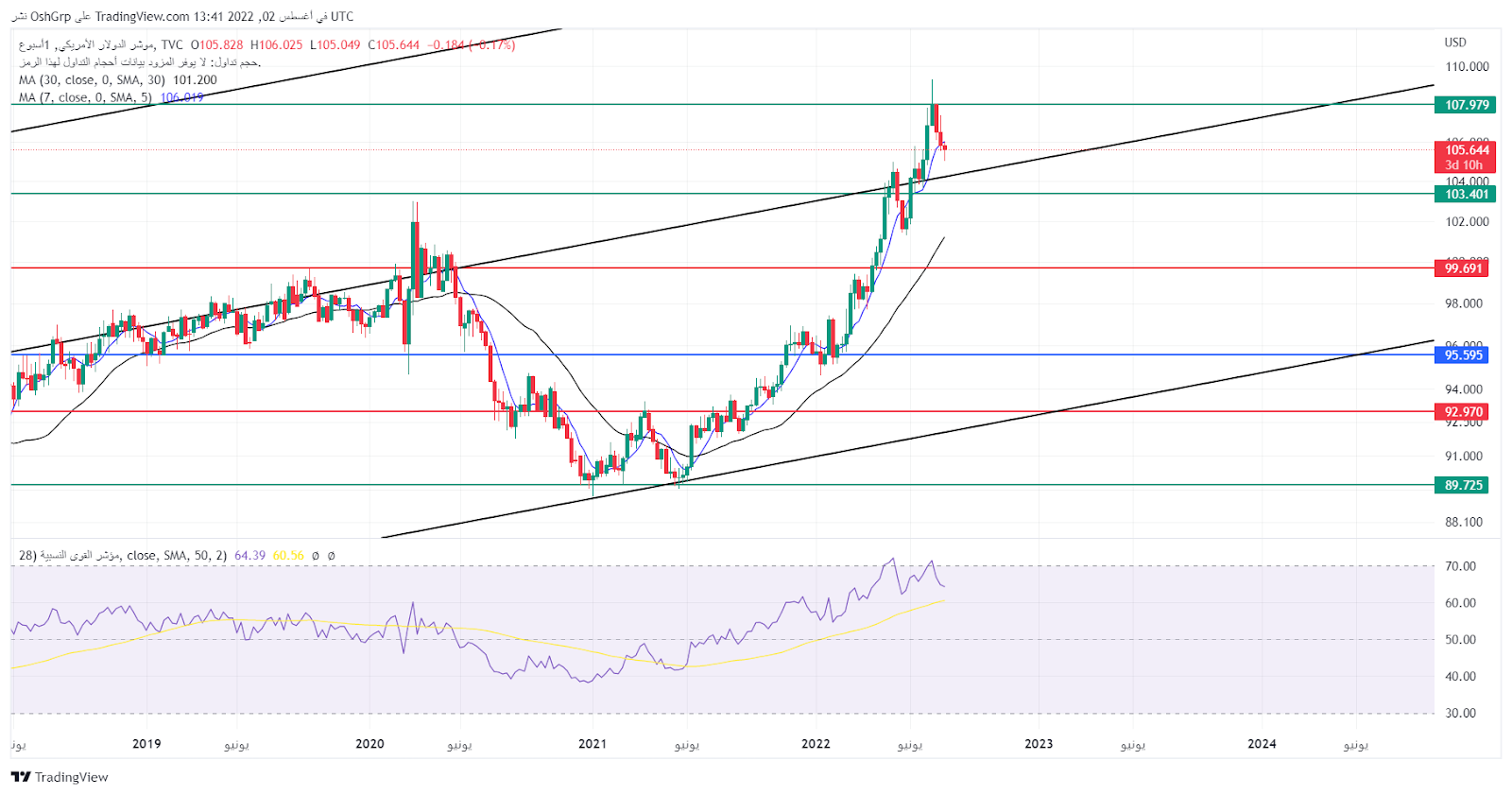Screen dimensions: 1512x795
Task: Click the 94.000 price axis value
Action: (1464, 389)
